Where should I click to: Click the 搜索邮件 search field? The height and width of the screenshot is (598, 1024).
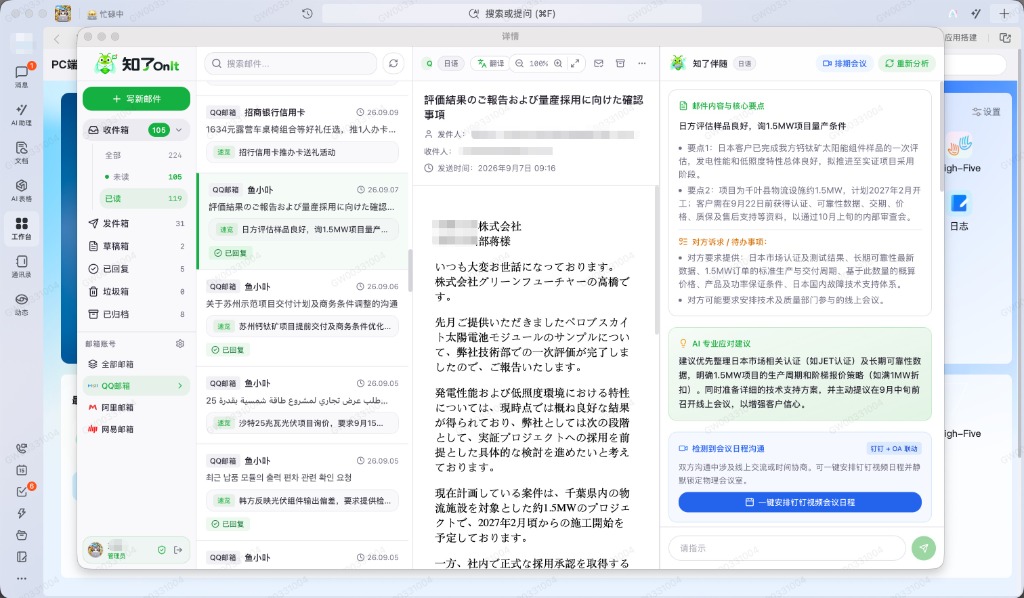click(x=291, y=63)
